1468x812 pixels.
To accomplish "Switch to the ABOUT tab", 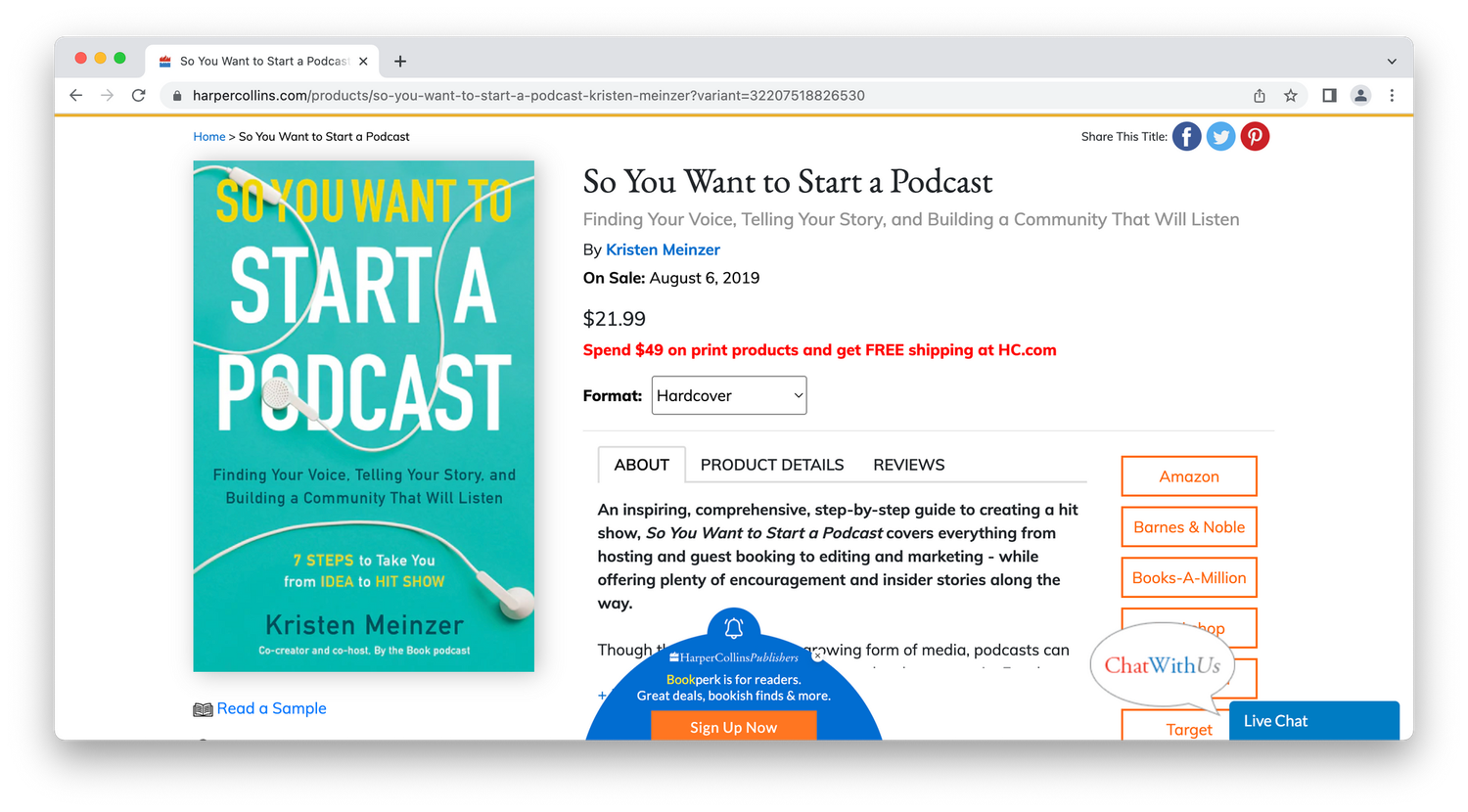I will [642, 465].
